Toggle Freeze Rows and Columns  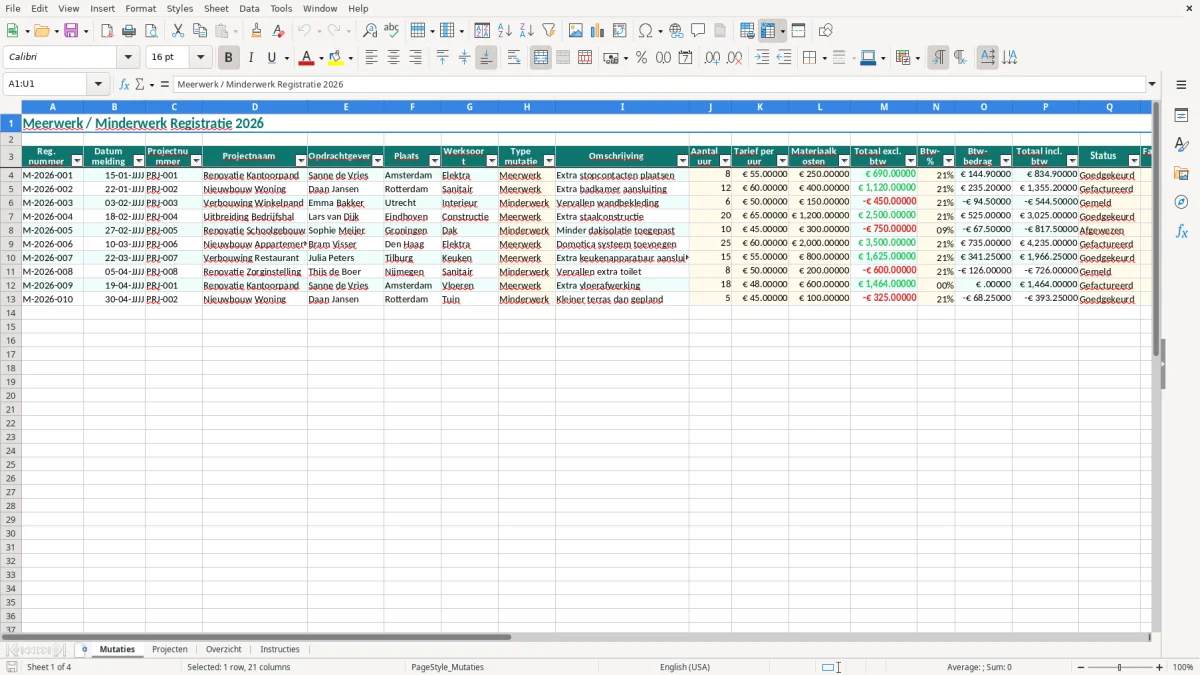click(x=768, y=31)
